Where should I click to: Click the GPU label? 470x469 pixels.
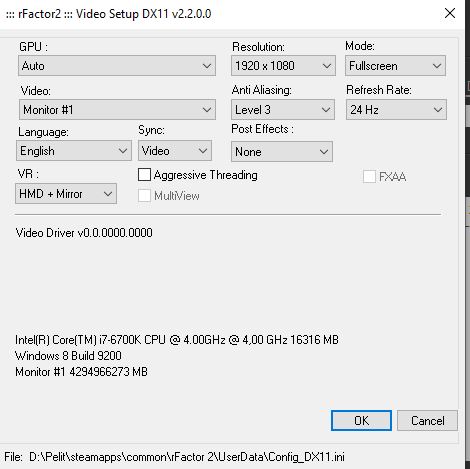(x=33, y=47)
